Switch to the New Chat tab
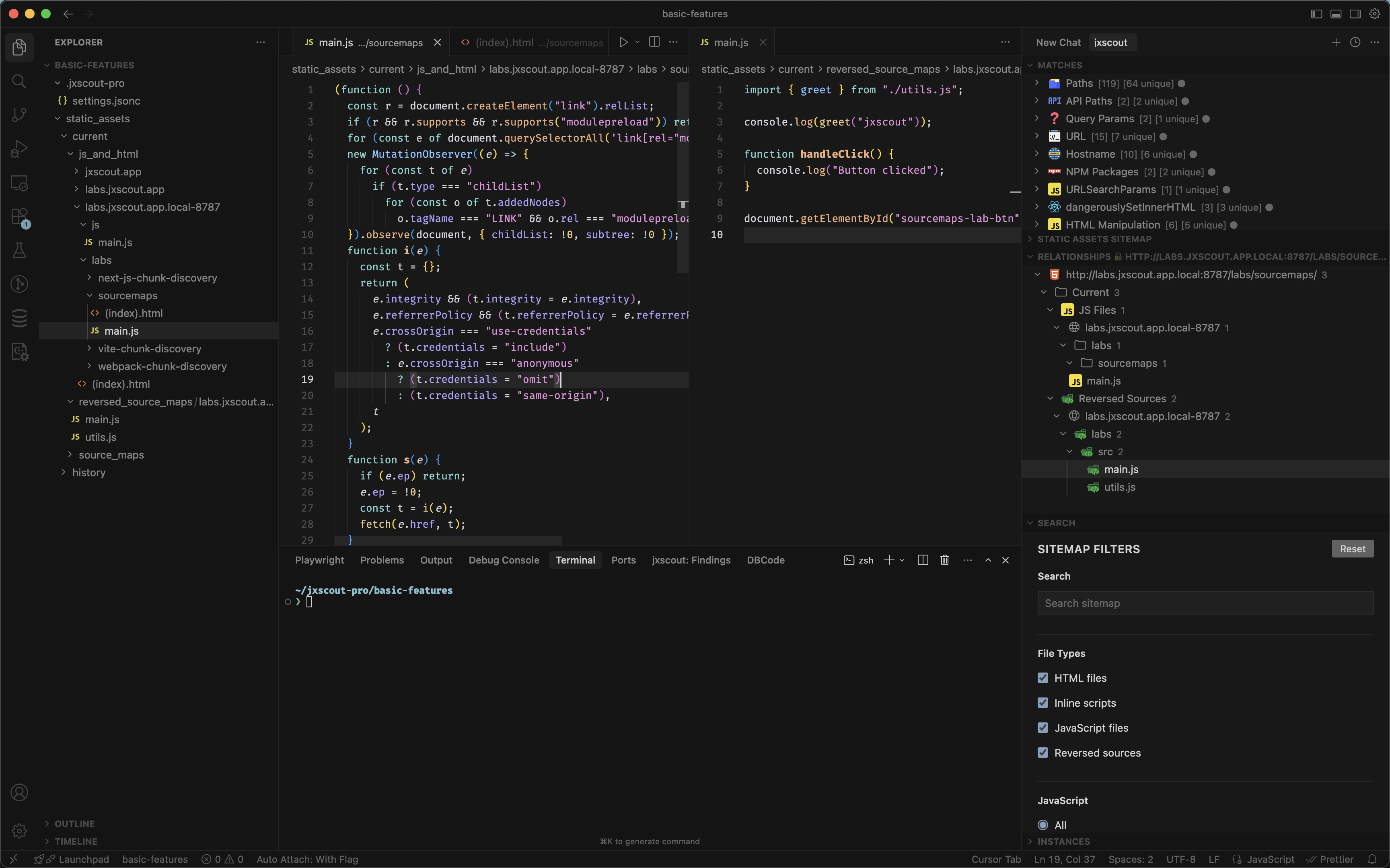Screen dimensions: 1390x868 pos(1058,43)
